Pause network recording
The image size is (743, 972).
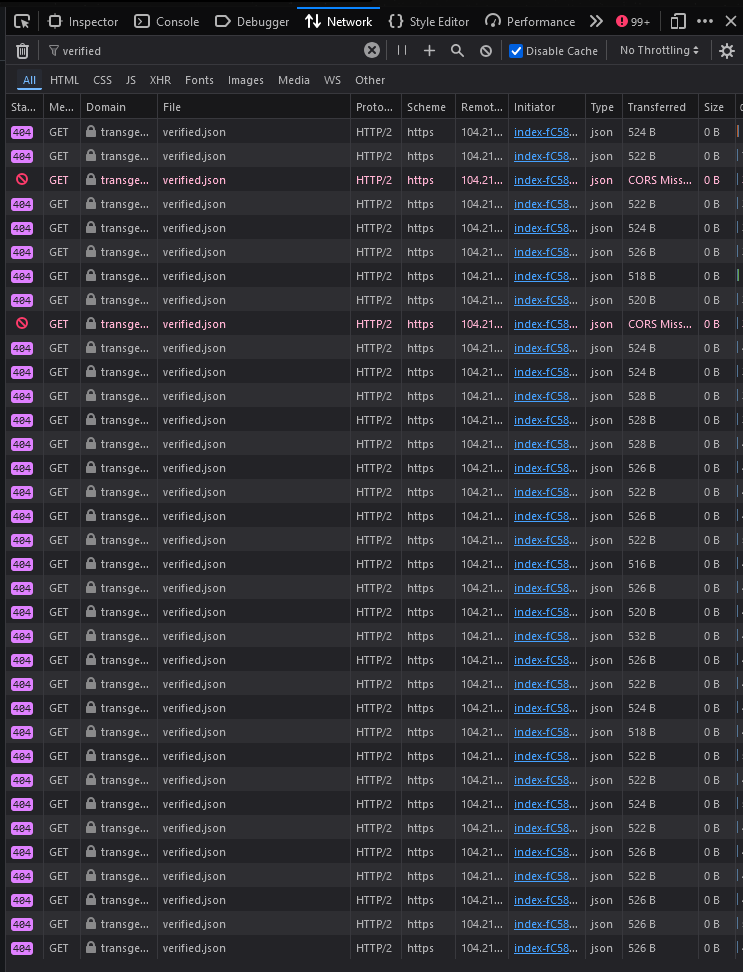(x=402, y=50)
